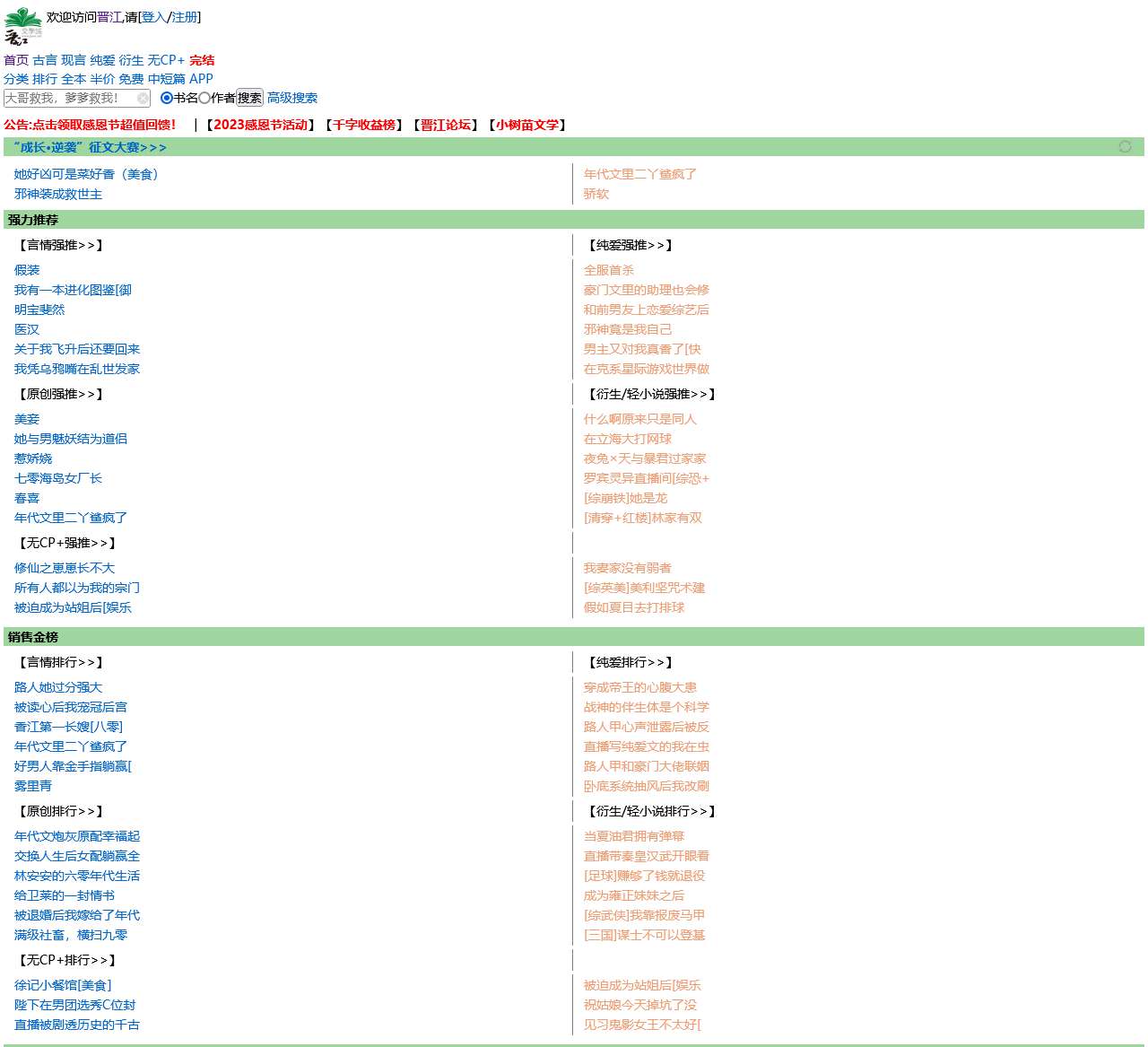Click the Jinjiang logo image
This screenshot has height=1047, width=1148.
[23, 26]
